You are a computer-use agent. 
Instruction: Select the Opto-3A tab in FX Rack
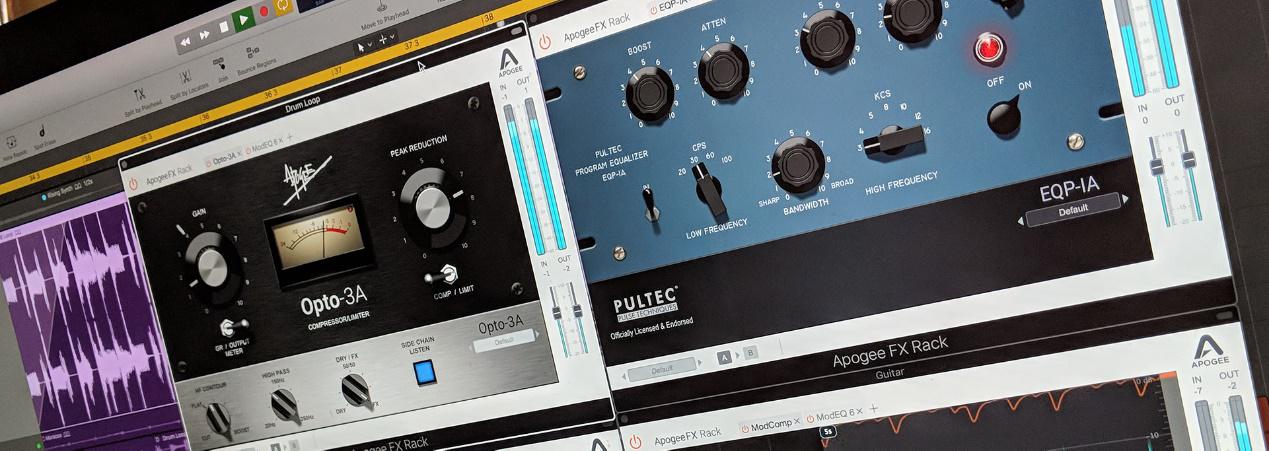coord(222,158)
